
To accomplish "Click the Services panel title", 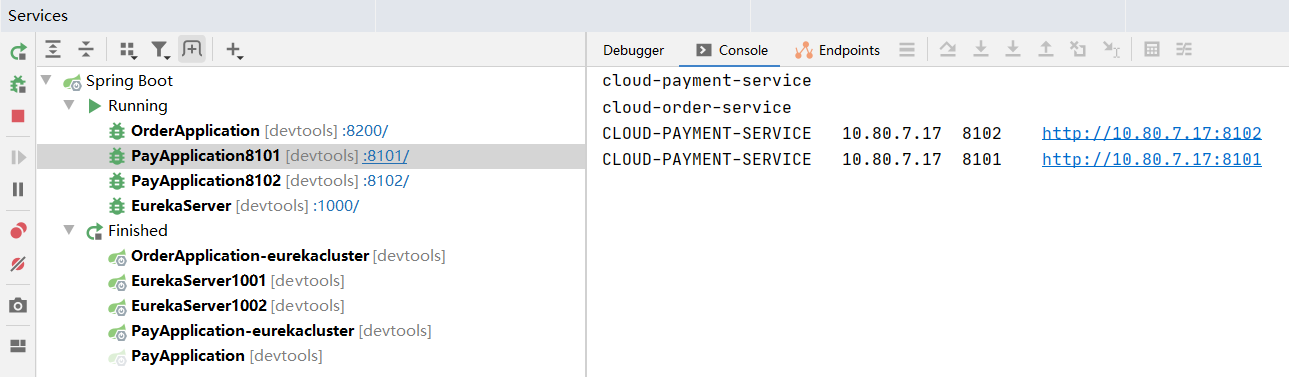I will [x=38, y=16].
